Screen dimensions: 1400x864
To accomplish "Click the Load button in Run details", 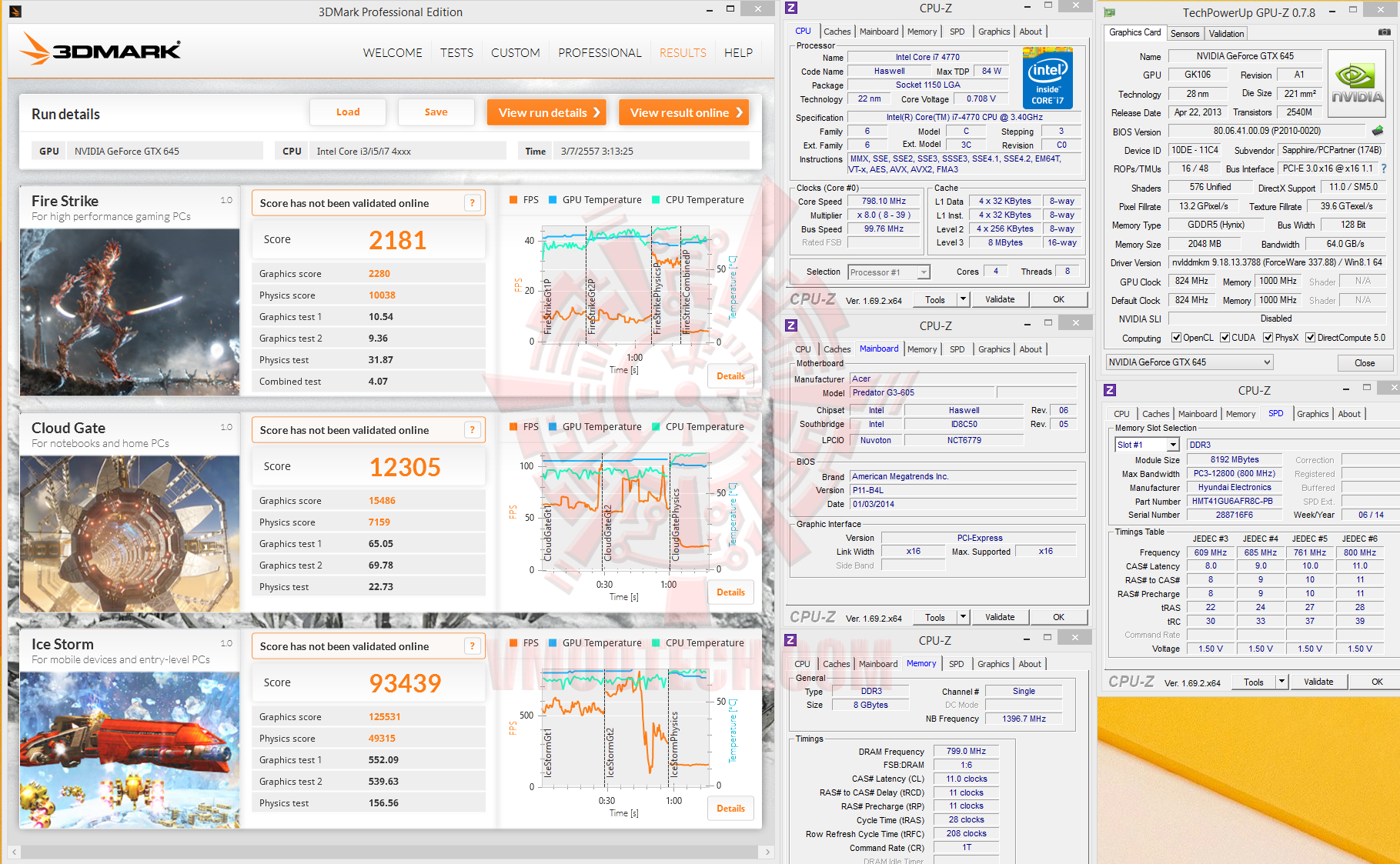I will 348,112.
